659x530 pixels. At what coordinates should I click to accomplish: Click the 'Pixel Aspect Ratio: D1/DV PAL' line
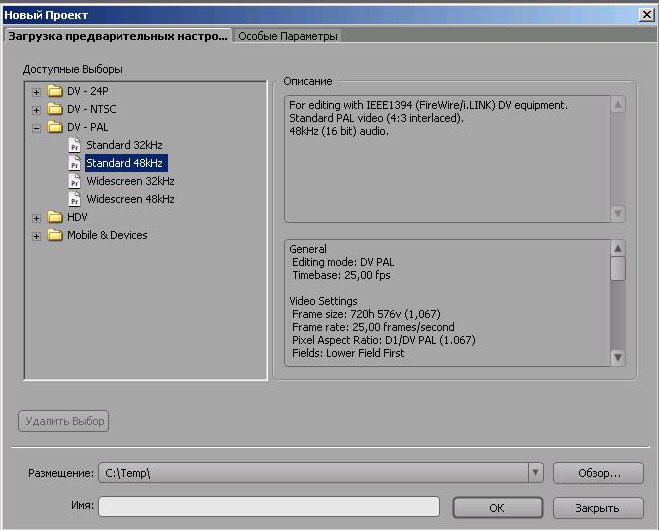point(383,340)
